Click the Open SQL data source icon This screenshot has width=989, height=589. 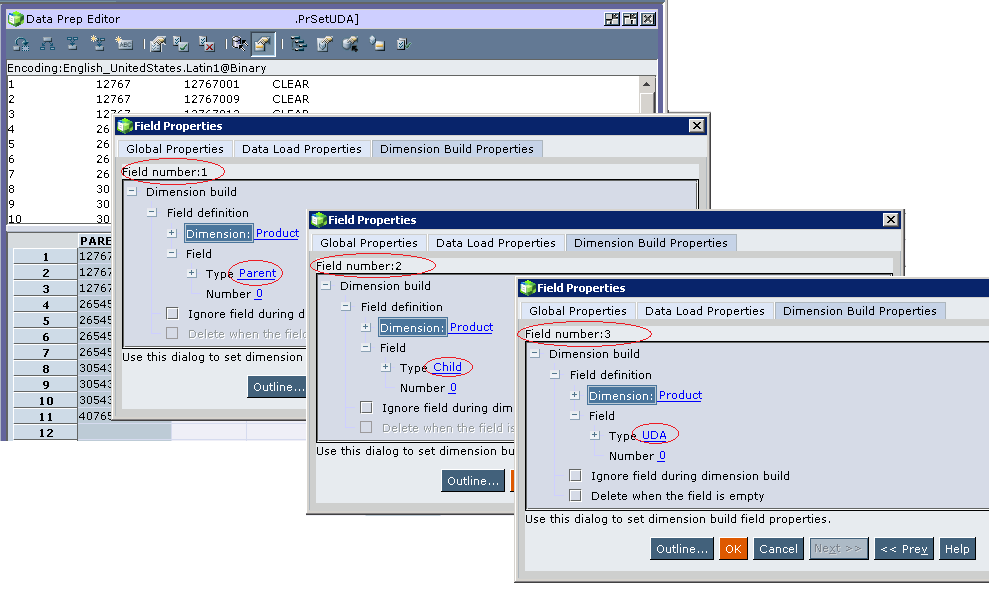(x=351, y=44)
